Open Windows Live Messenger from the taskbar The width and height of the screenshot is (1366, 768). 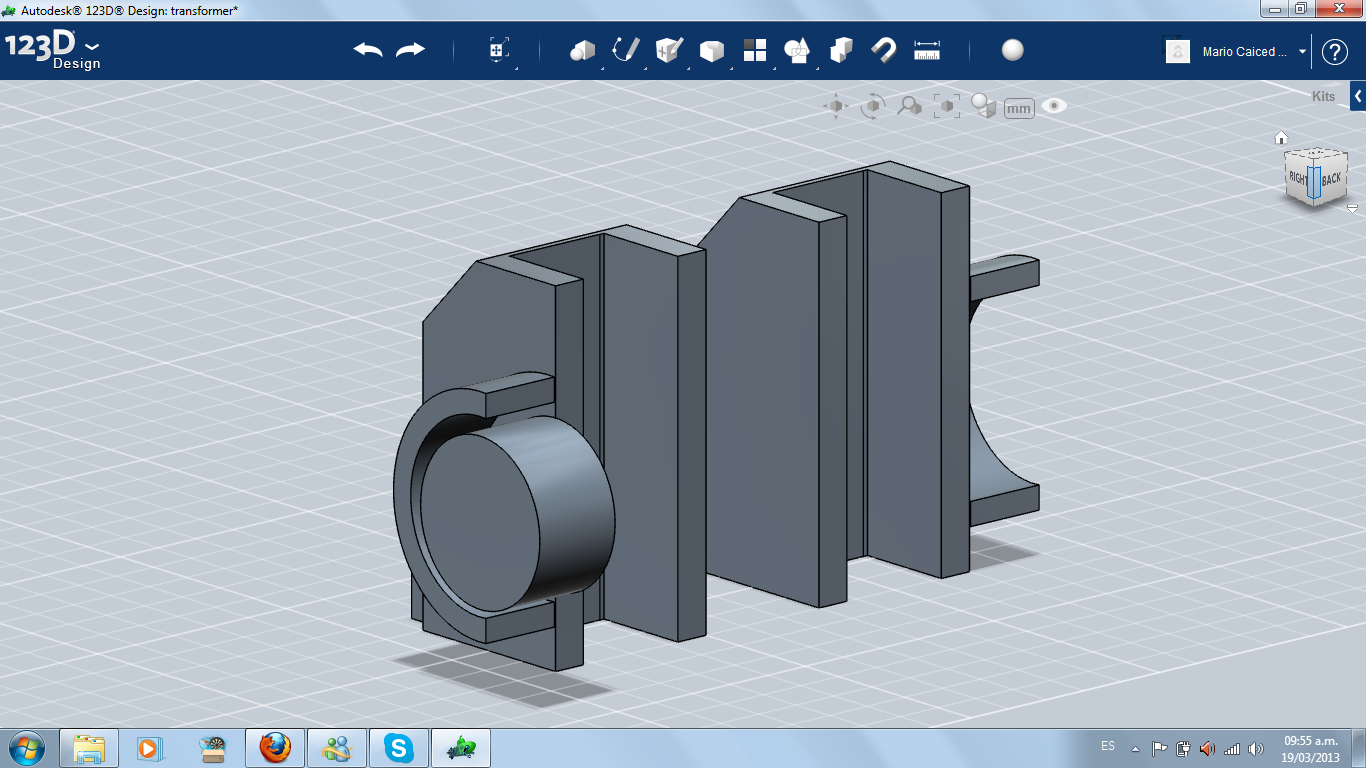[336, 748]
